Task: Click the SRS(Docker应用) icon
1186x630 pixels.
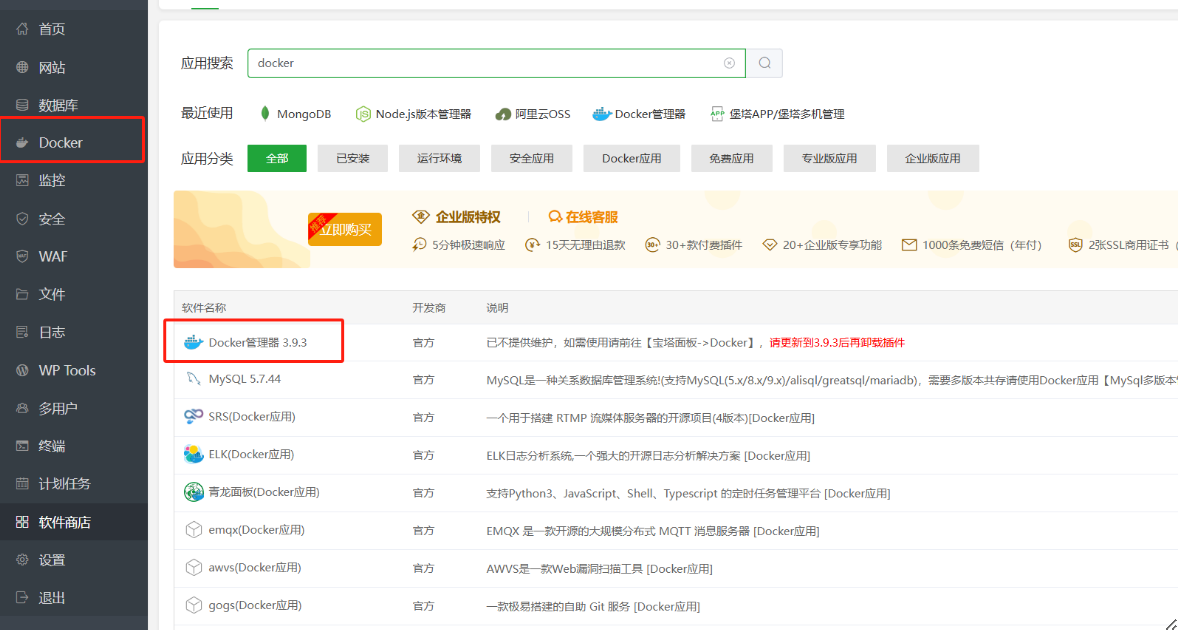Action: (x=194, y=417)
